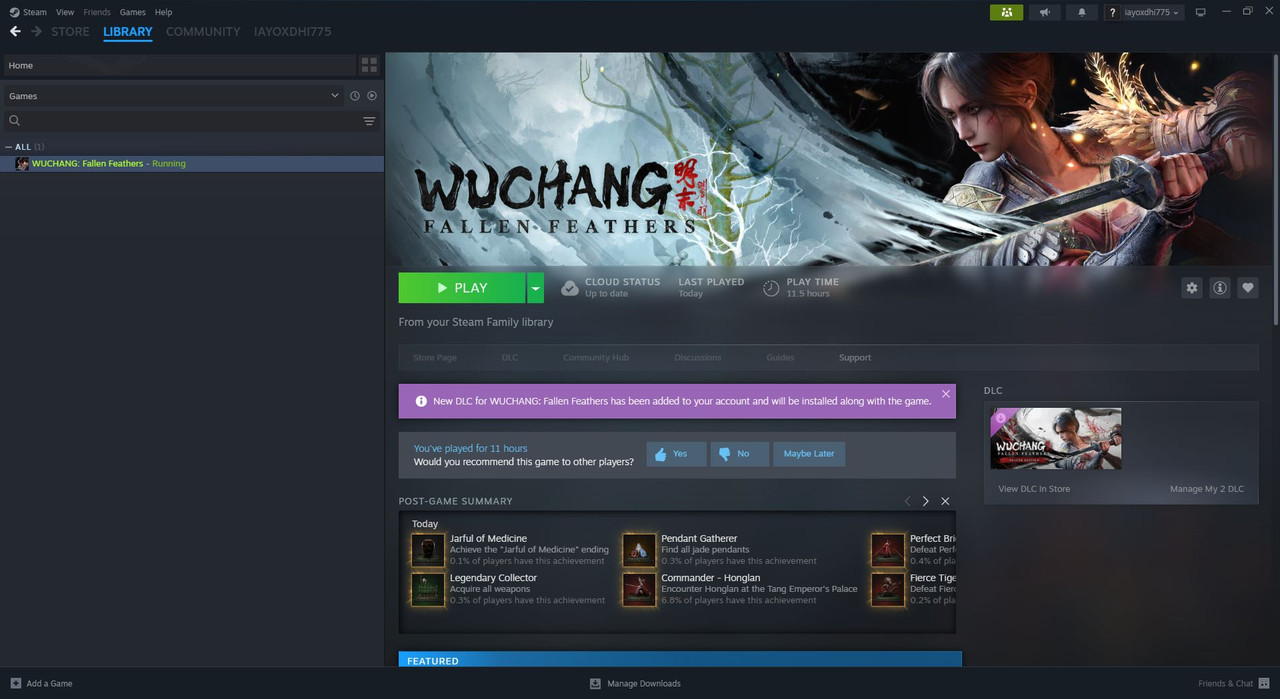The height and width of the screenshot is (699, 1280).
Task: Expand the PLAY button dropdown arrow
Action: [x=536, y=288]
